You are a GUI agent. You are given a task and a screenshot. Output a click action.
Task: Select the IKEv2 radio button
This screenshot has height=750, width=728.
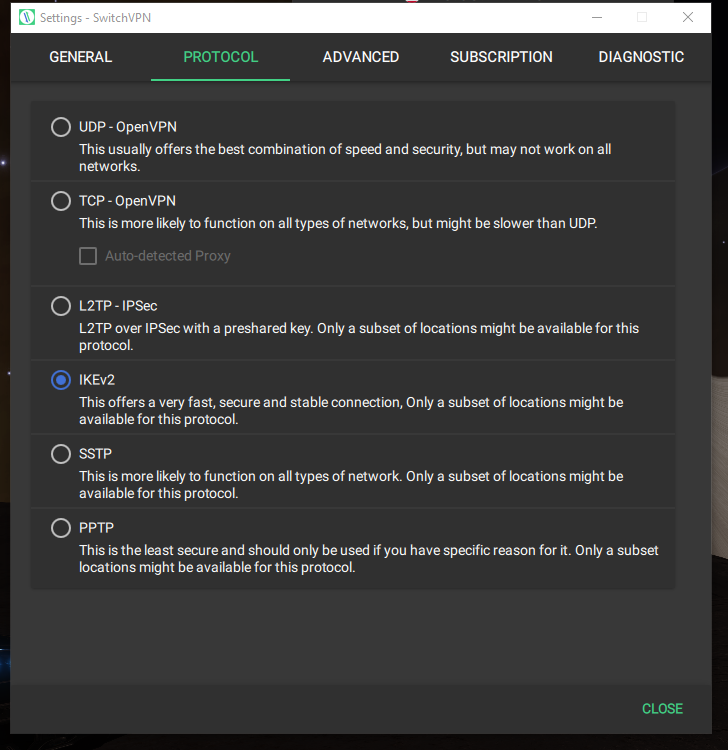pos(61,380)
